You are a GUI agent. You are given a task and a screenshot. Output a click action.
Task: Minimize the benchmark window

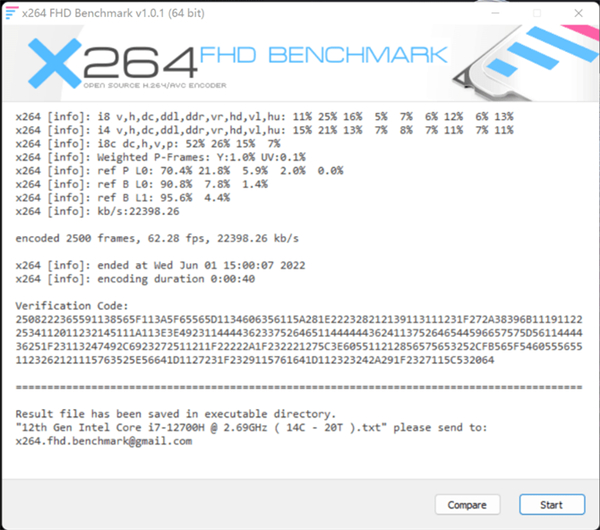496,13
